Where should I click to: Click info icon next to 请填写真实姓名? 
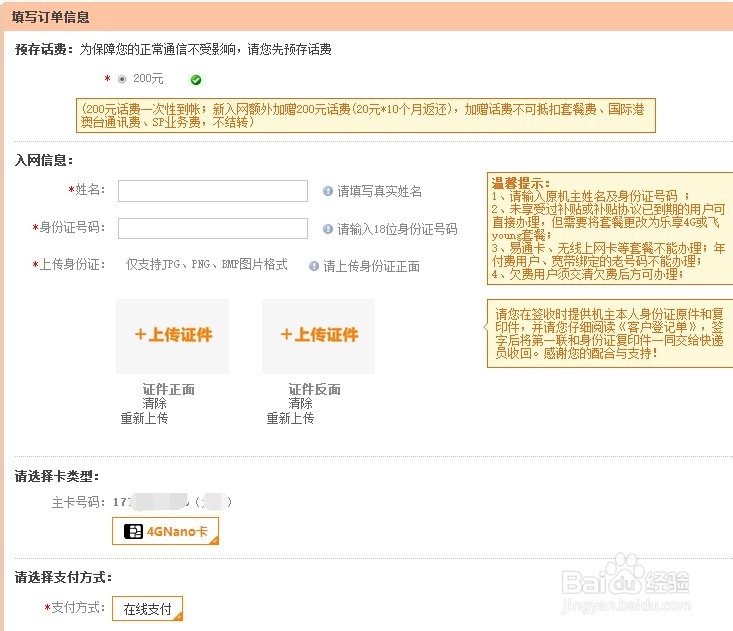(328, 191)
